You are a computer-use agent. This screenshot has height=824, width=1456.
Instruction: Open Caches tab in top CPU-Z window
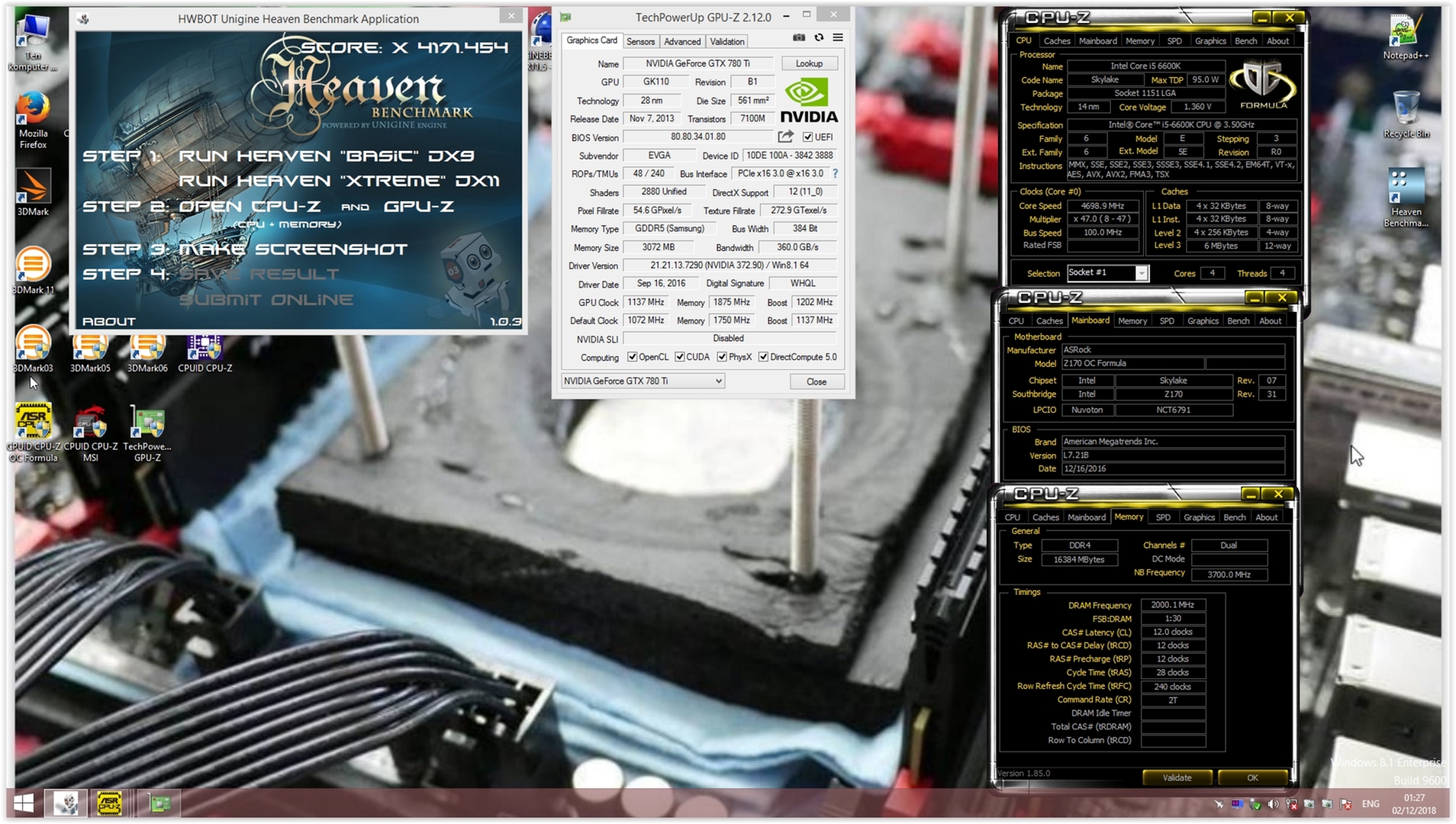click(x=1056, y=41)
